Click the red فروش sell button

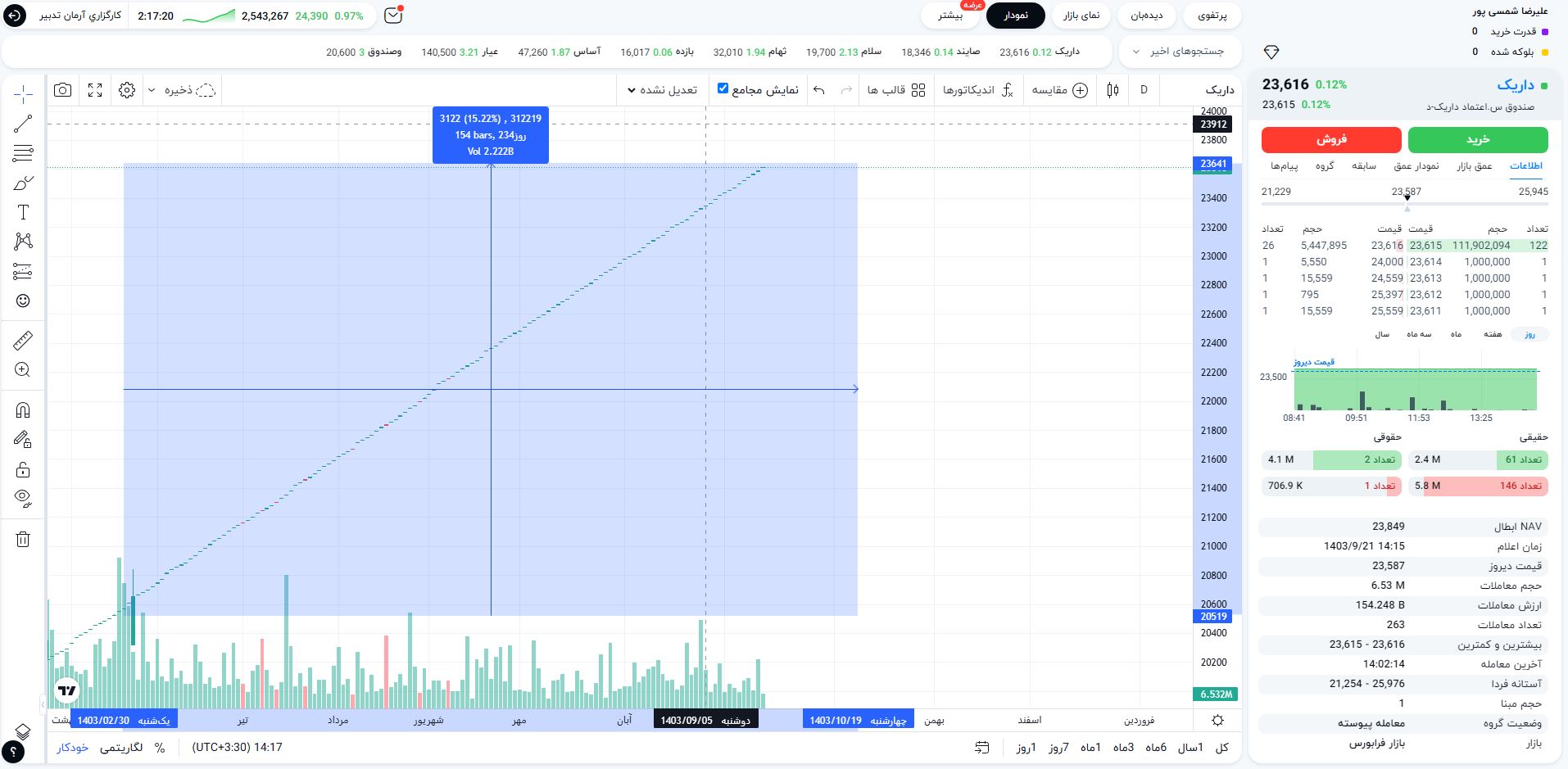coord(1331,140)
